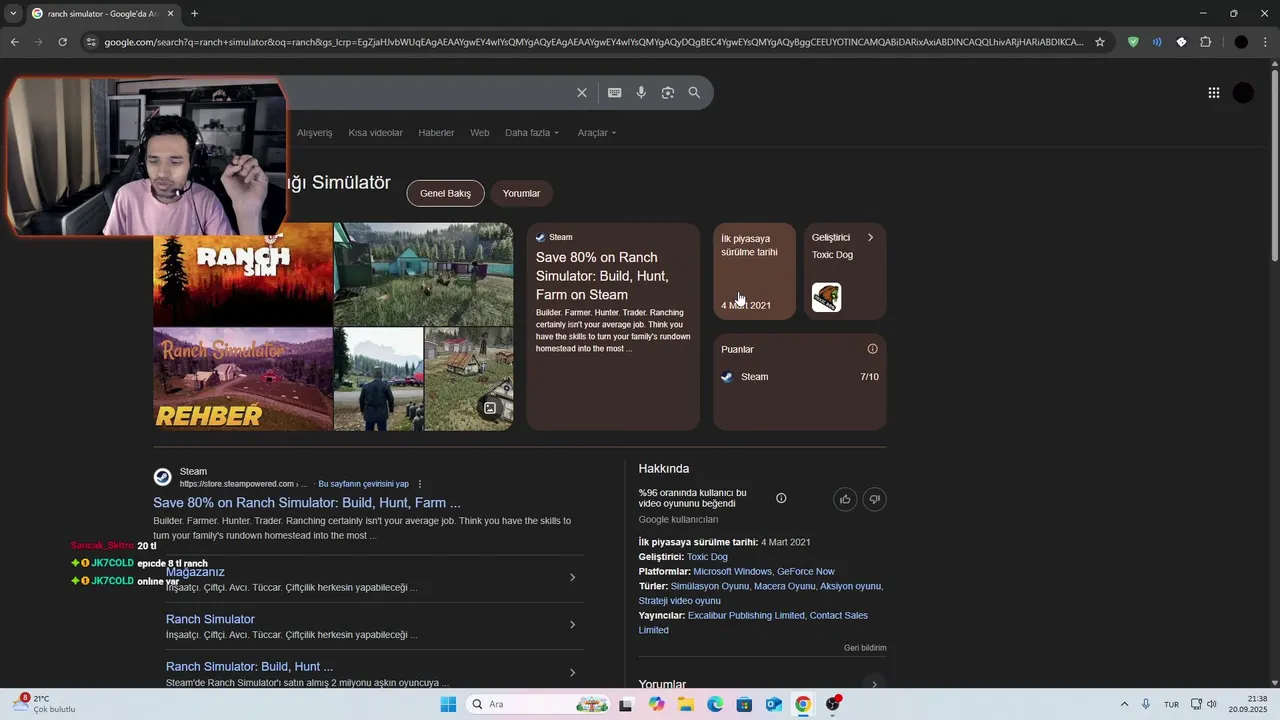The image size is (1280, 720).
Task: Open the REHBER Ranch Simulator thumbnail
Action: pos(242,379)
